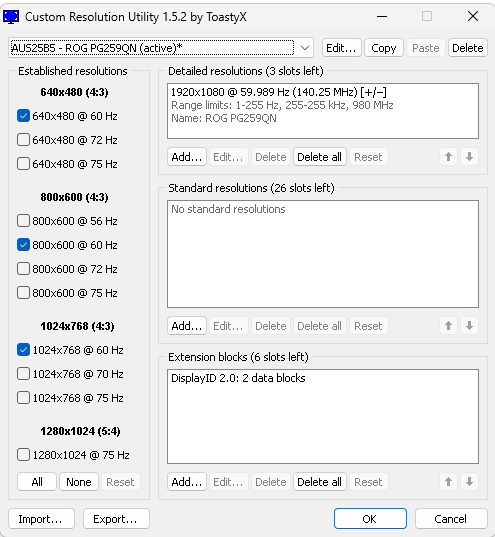Delete all extension blocks
The image size is (495, 537).
point(320,482)
